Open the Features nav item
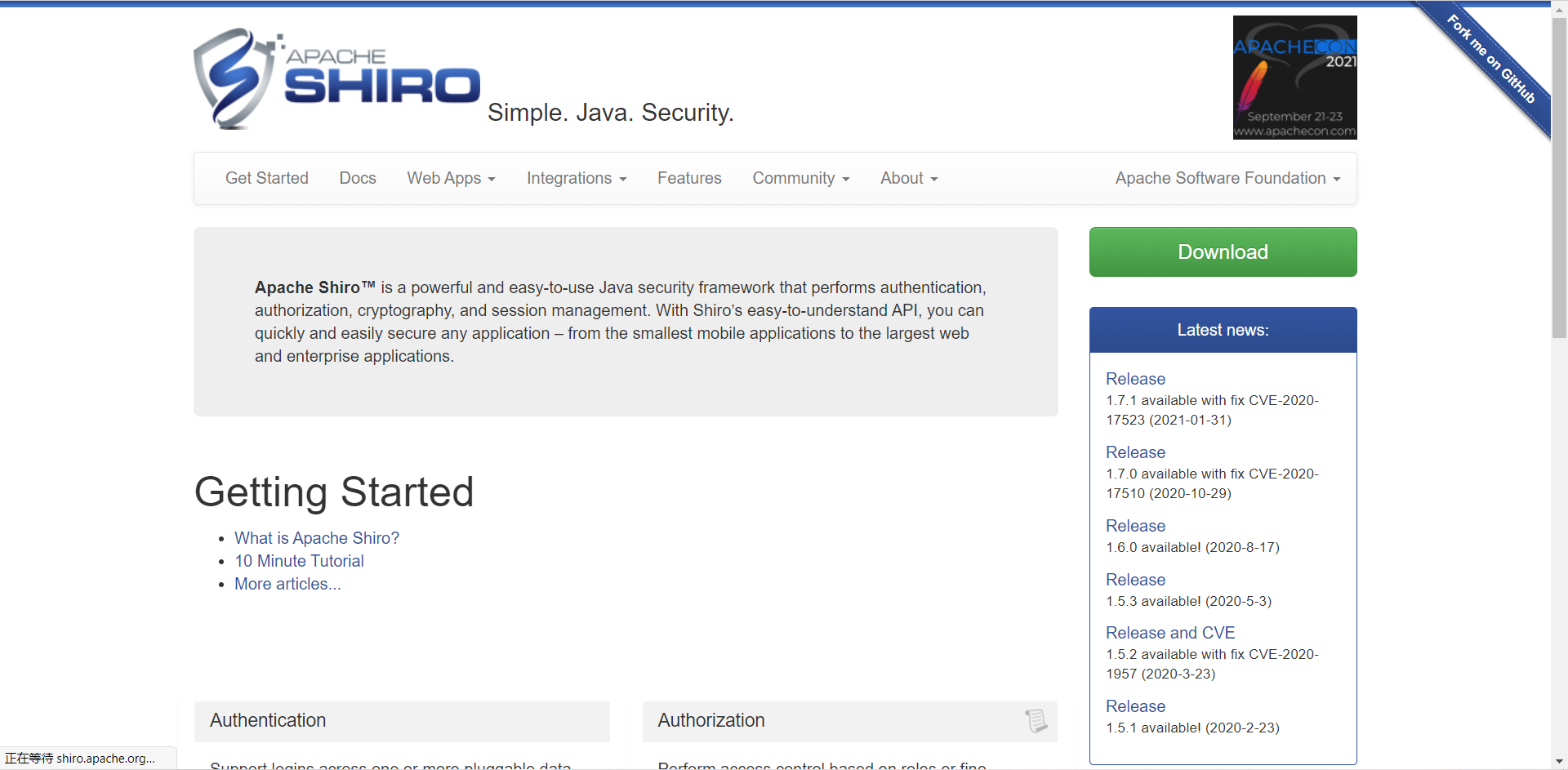 [689, 178]
